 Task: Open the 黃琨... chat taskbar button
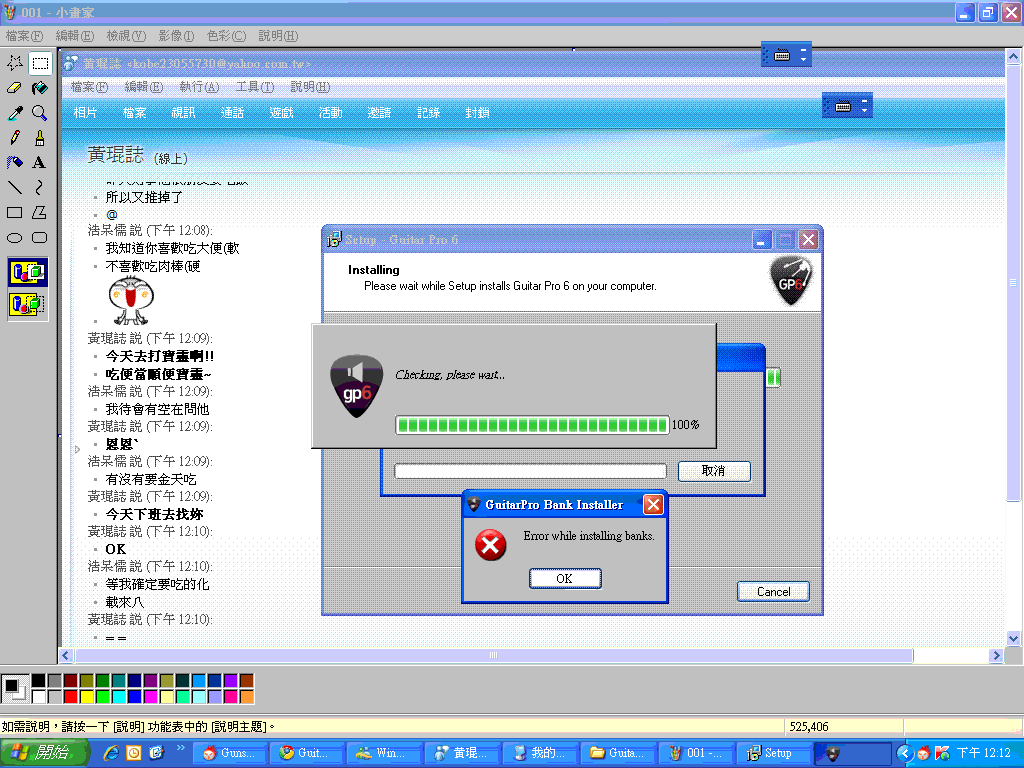tap(462, 753)
